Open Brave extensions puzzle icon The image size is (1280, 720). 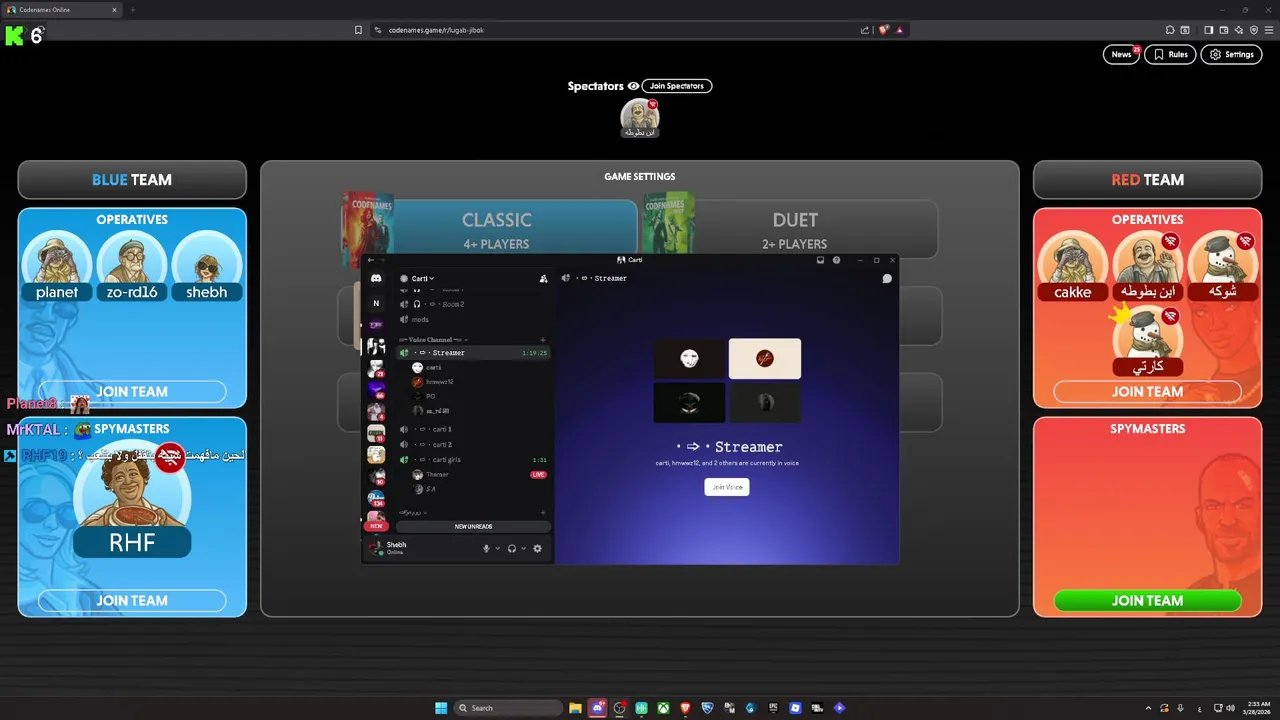(1170, 30)
